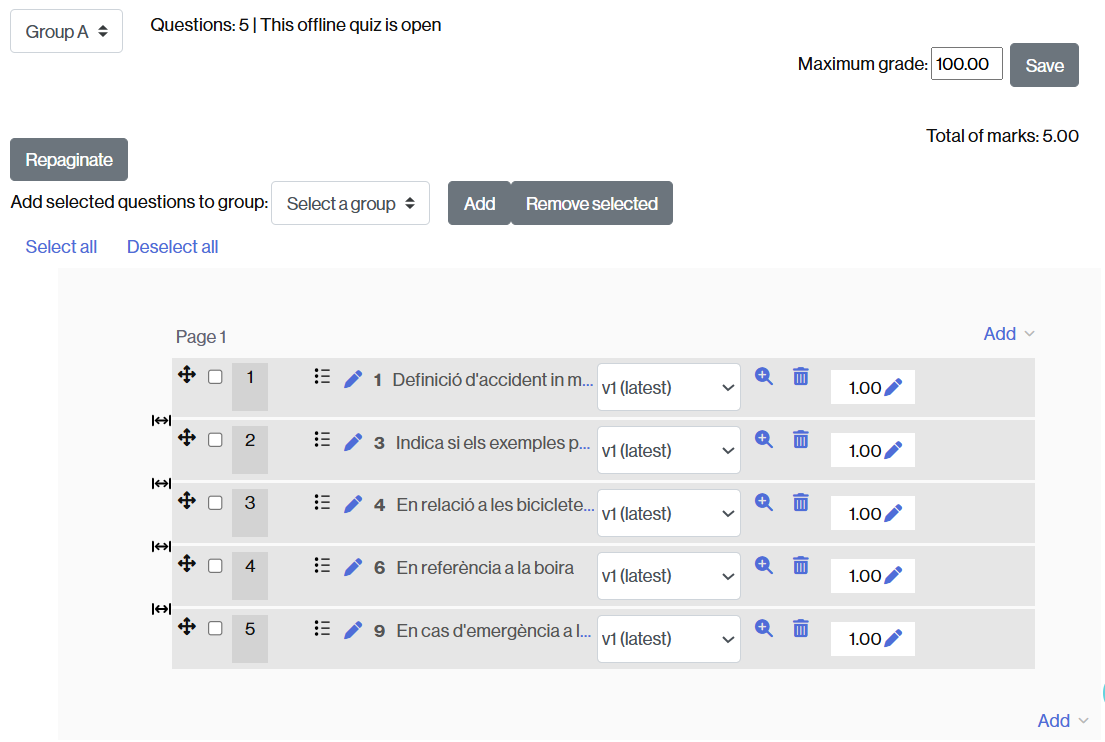Preview question "En cas d'emergència" with magnifier icon
This screenshot has width=1105, height=742.
(764, 628)
